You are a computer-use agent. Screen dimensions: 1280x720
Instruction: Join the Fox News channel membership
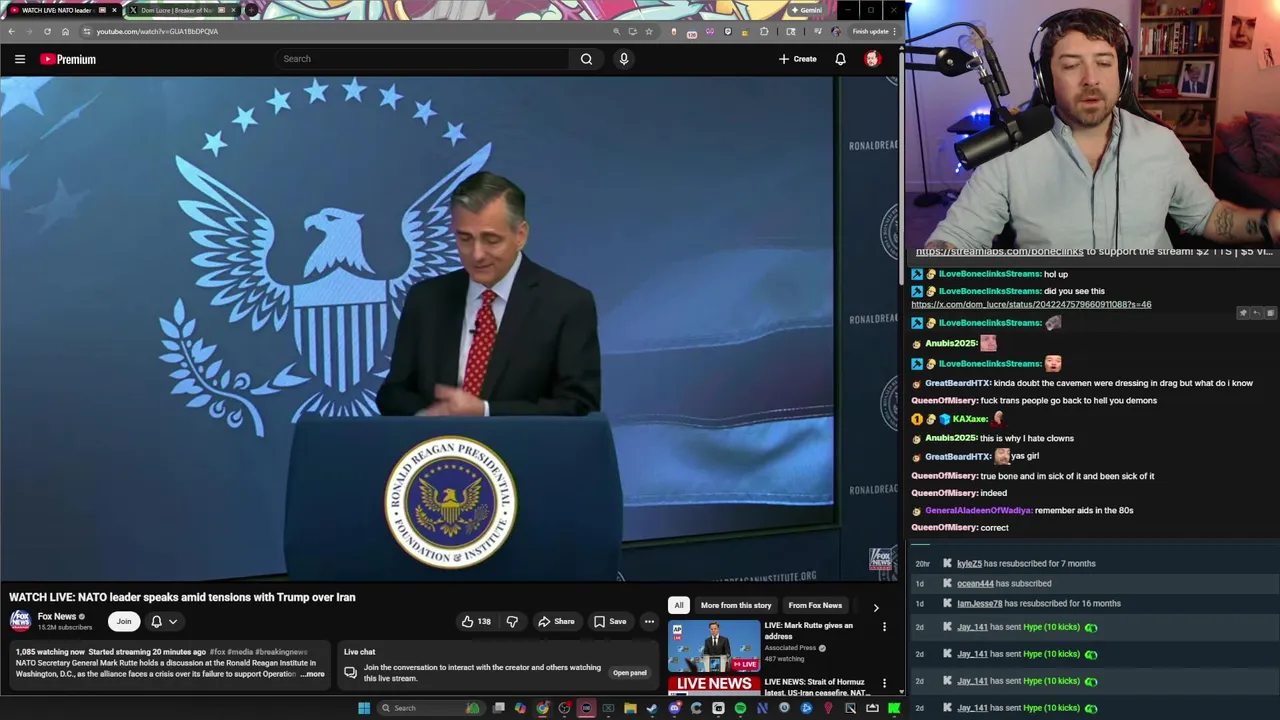(124, 622)
